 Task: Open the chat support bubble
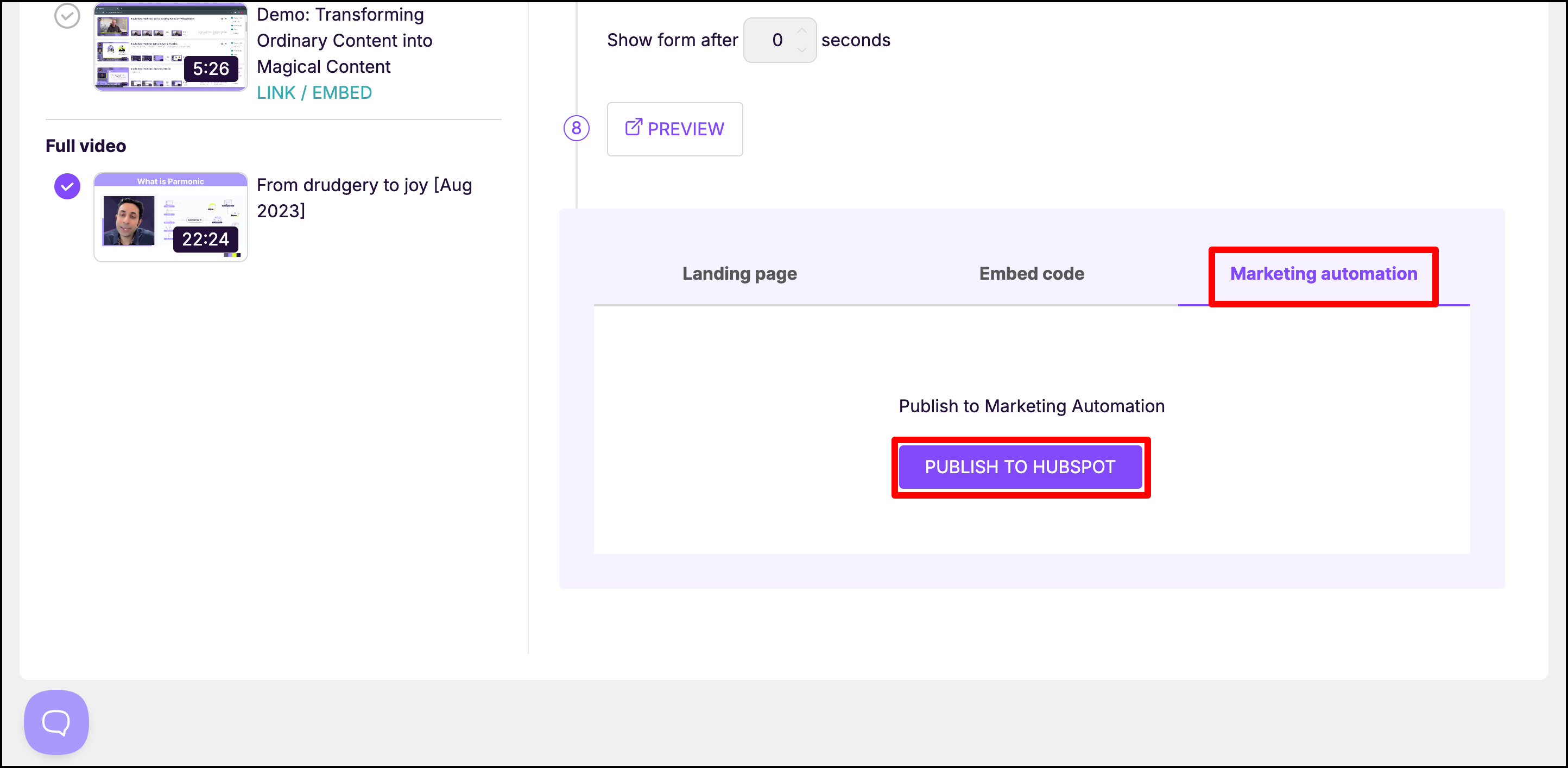[56, 722]
